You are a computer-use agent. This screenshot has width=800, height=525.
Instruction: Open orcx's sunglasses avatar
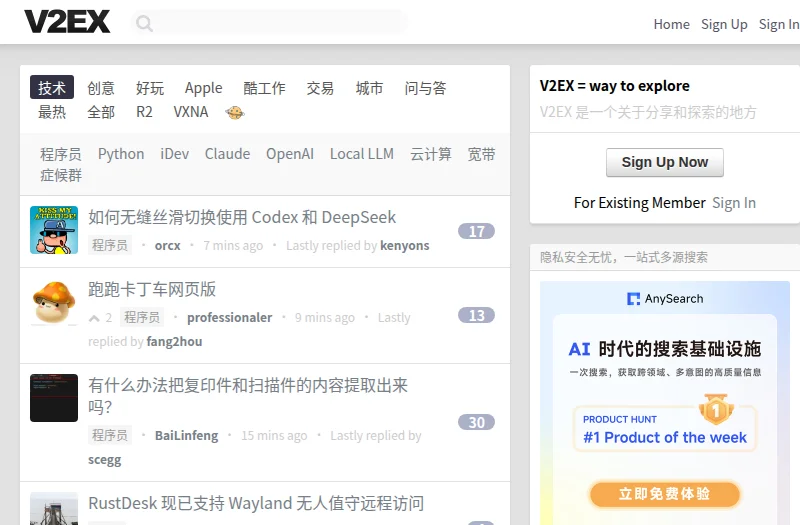click(54, 230)
